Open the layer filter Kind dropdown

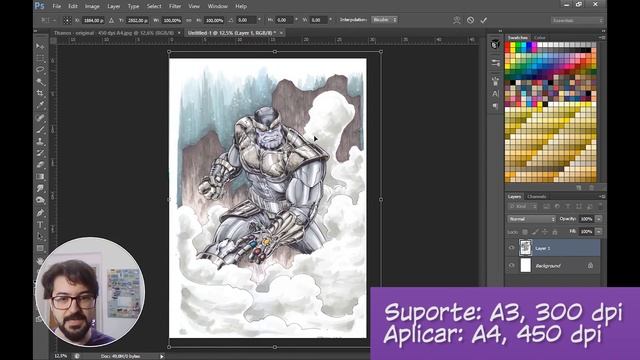click(523, 207)
